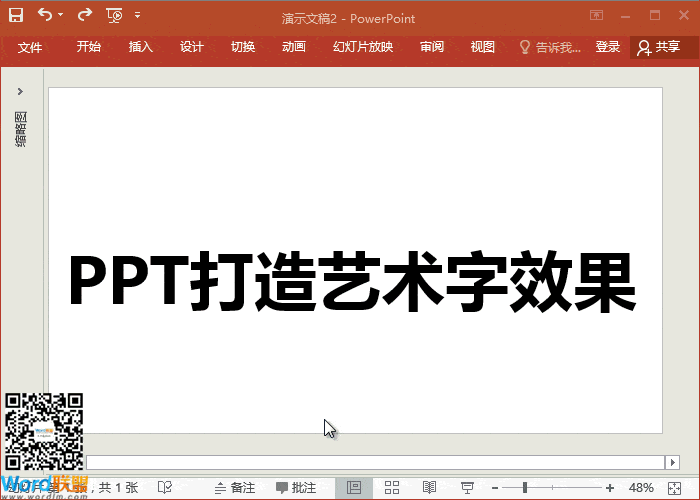Click the Undo arrow icon
This screenshot has height=500, width=700.
45,15
